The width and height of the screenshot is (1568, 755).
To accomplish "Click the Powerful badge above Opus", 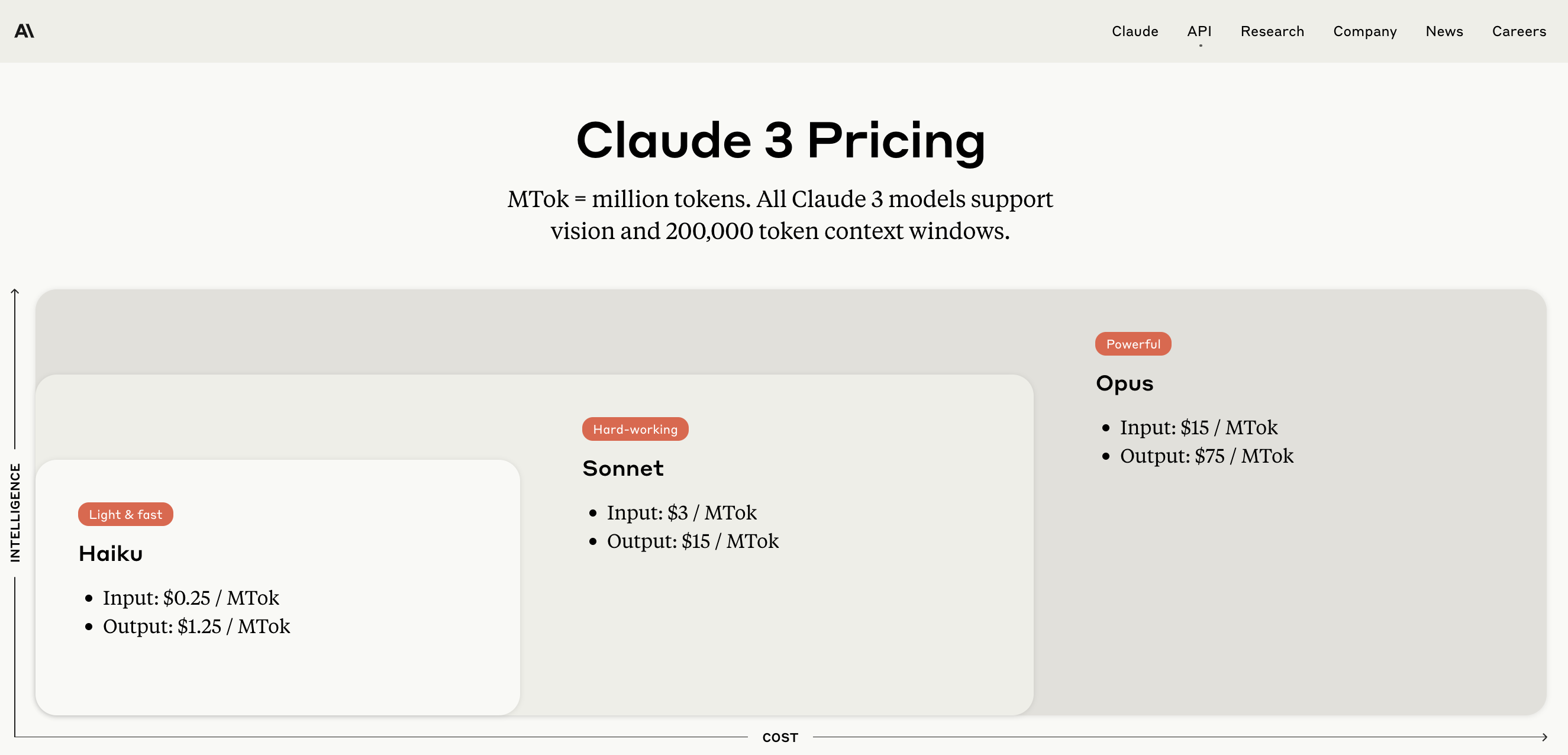I will click(1133, 344).
